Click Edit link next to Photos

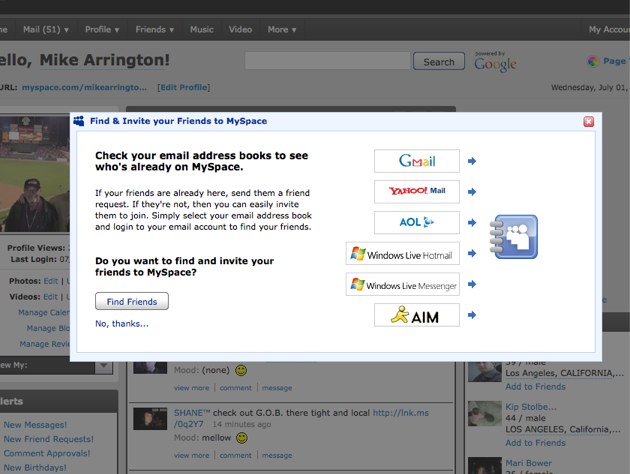point(51,281)
